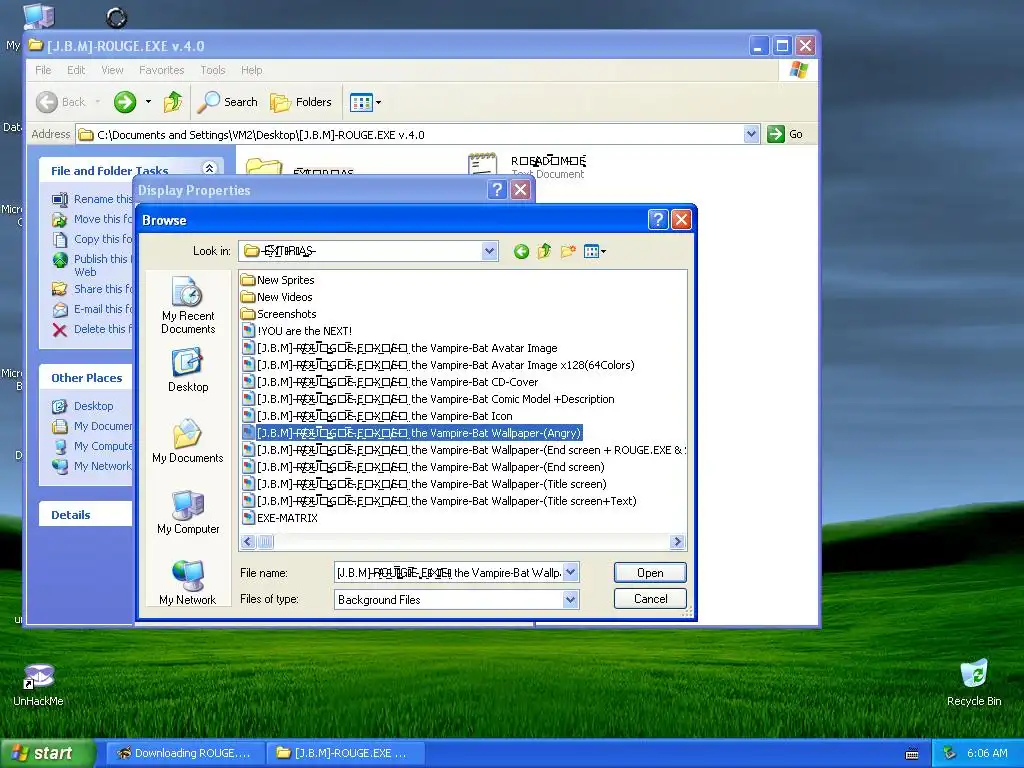1024x768 pixels.
Task: Open the Help menu in Explorer
Action: (251, 70)
